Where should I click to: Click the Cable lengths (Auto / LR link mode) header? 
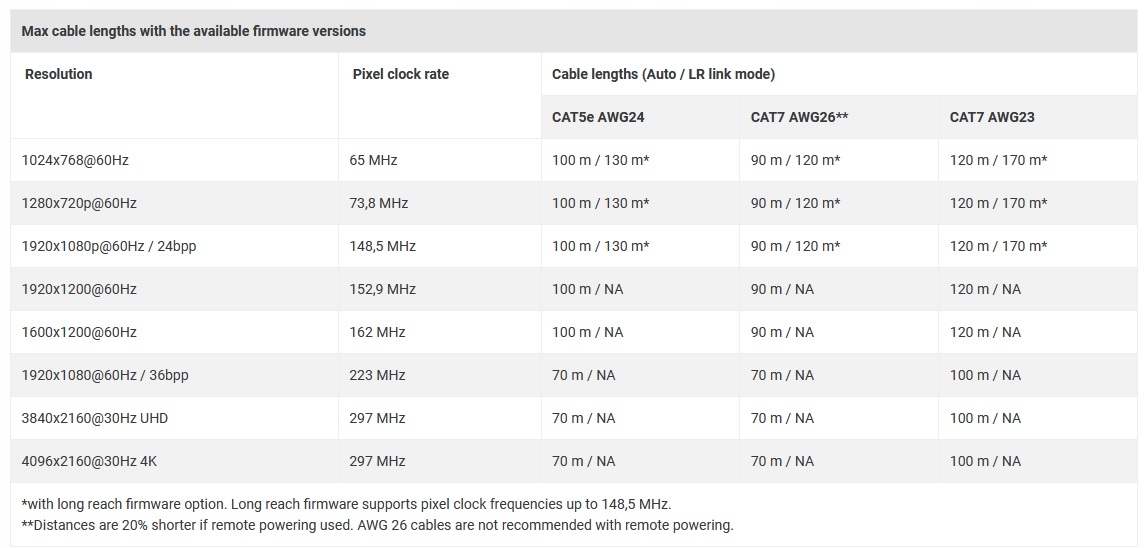[663, 74]
